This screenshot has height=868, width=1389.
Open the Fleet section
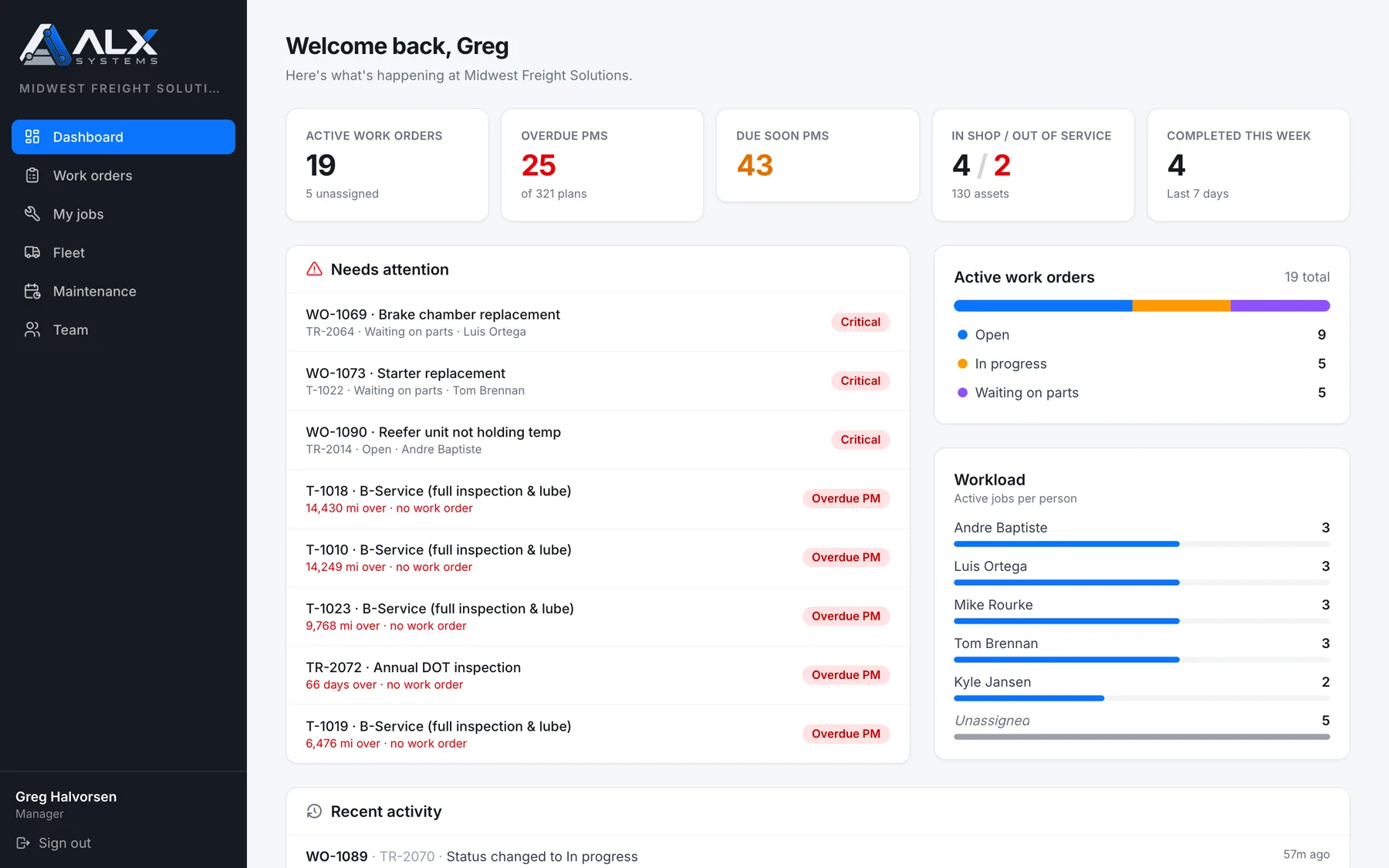(123, 252)
